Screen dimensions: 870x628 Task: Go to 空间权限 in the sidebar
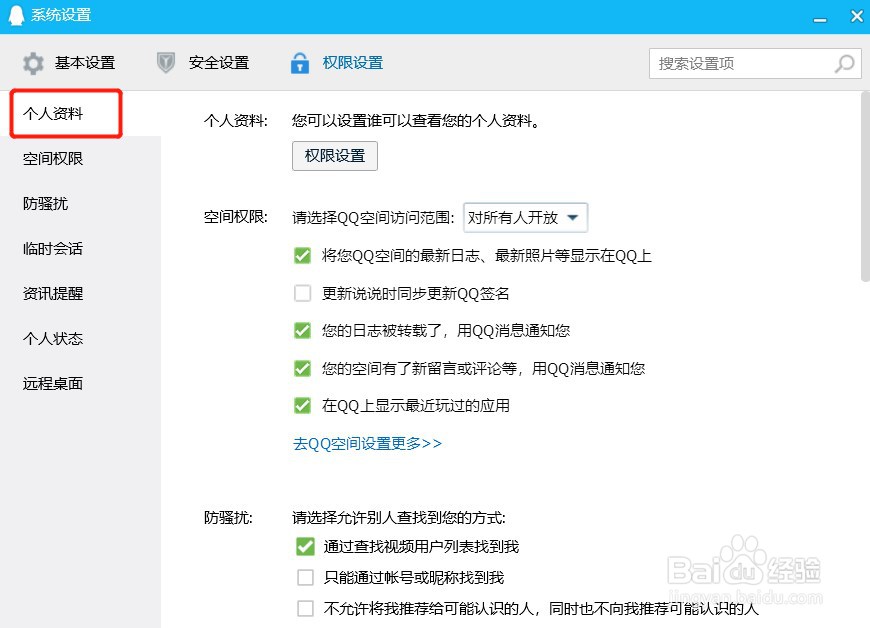[x=53, y=159]
